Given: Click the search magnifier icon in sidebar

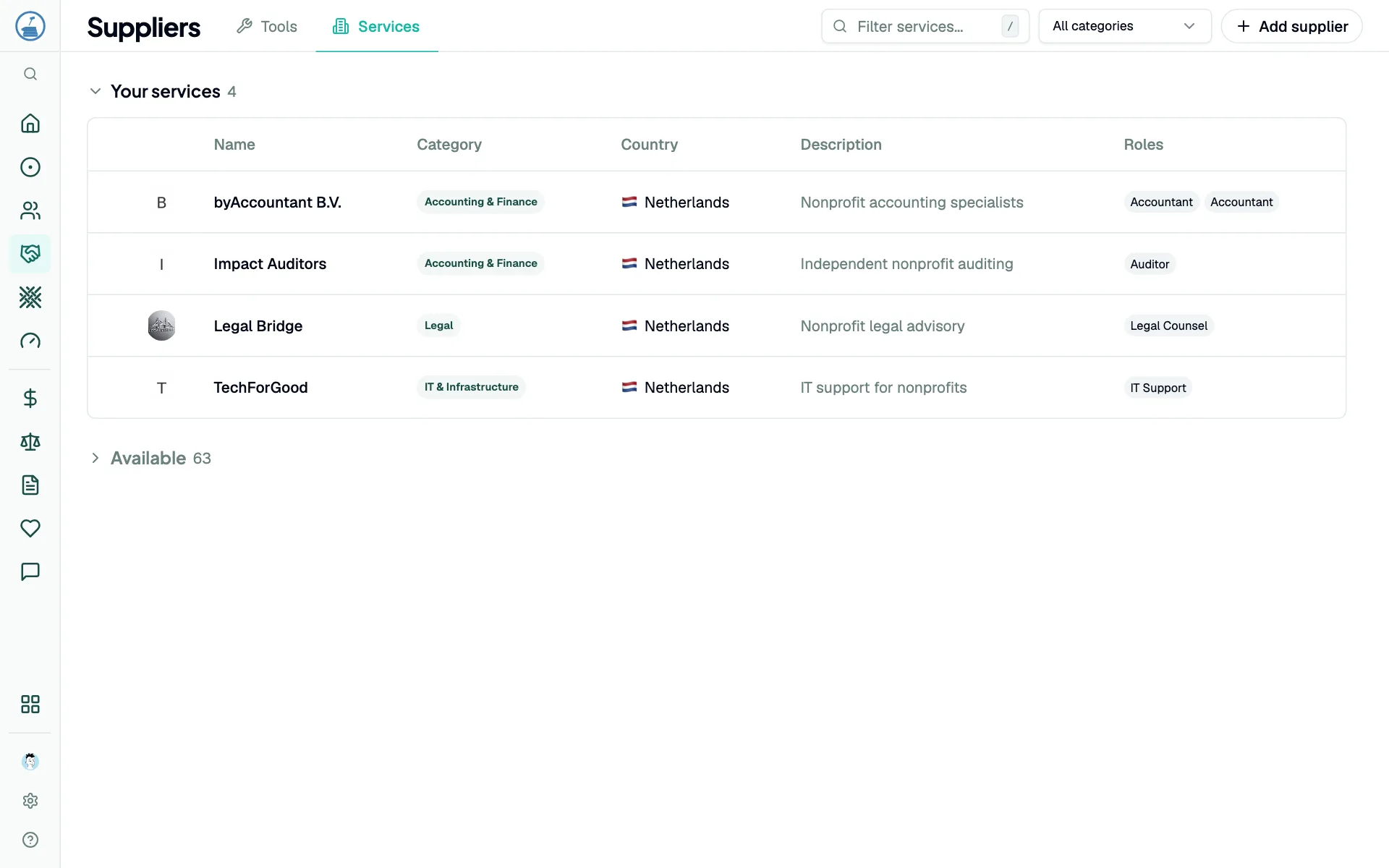Looking at the screenshot, I should [x=30, y=74].
